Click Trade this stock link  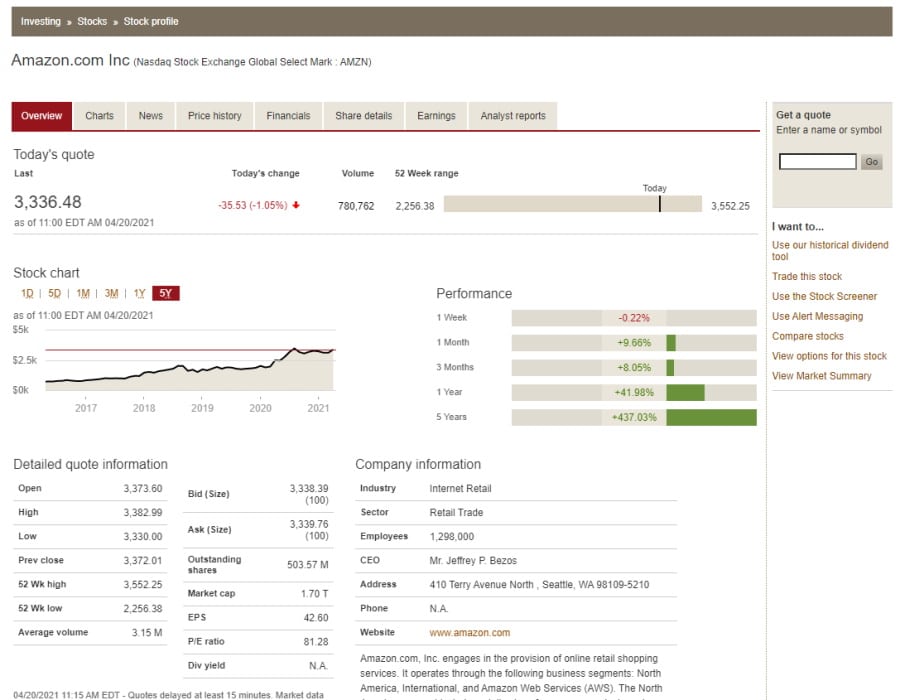[x=806, y=277]
